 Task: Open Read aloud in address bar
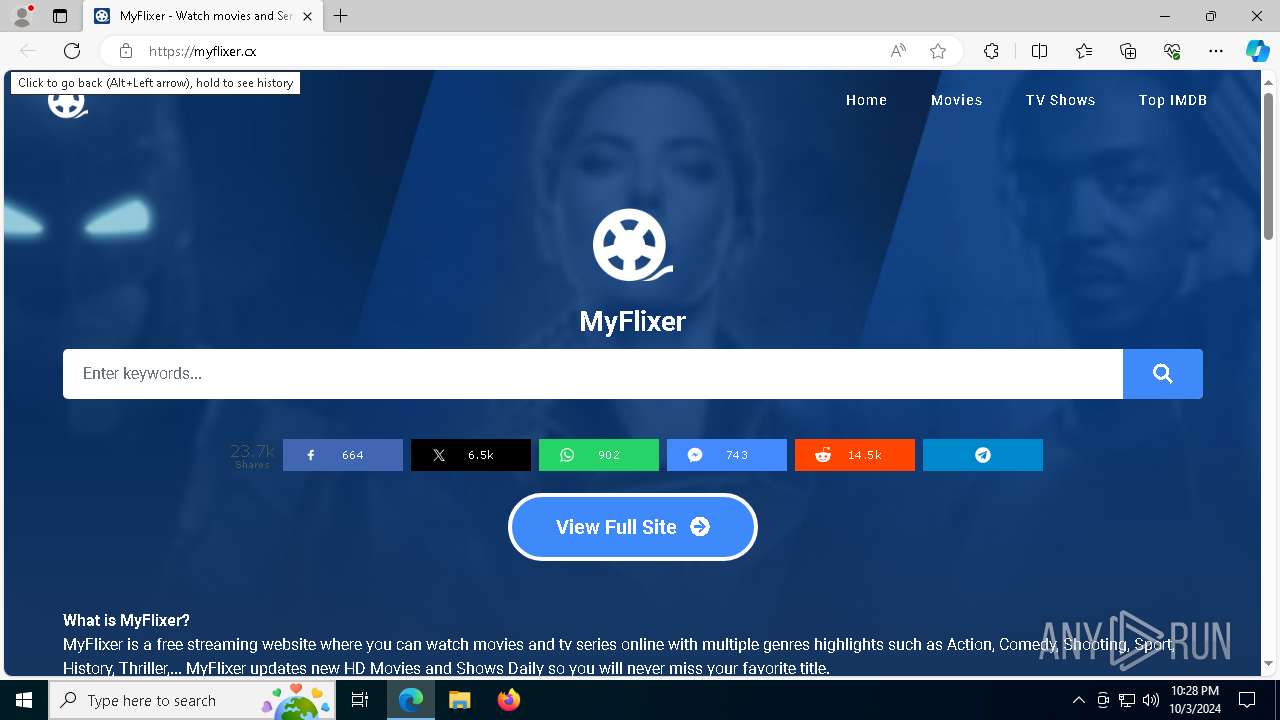point(898,51)
